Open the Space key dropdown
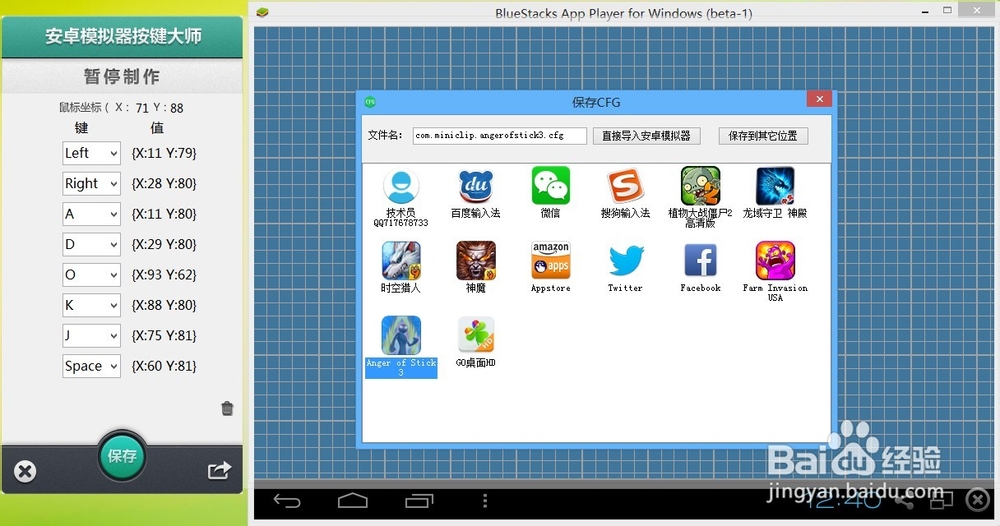 (x=91, y=366)
